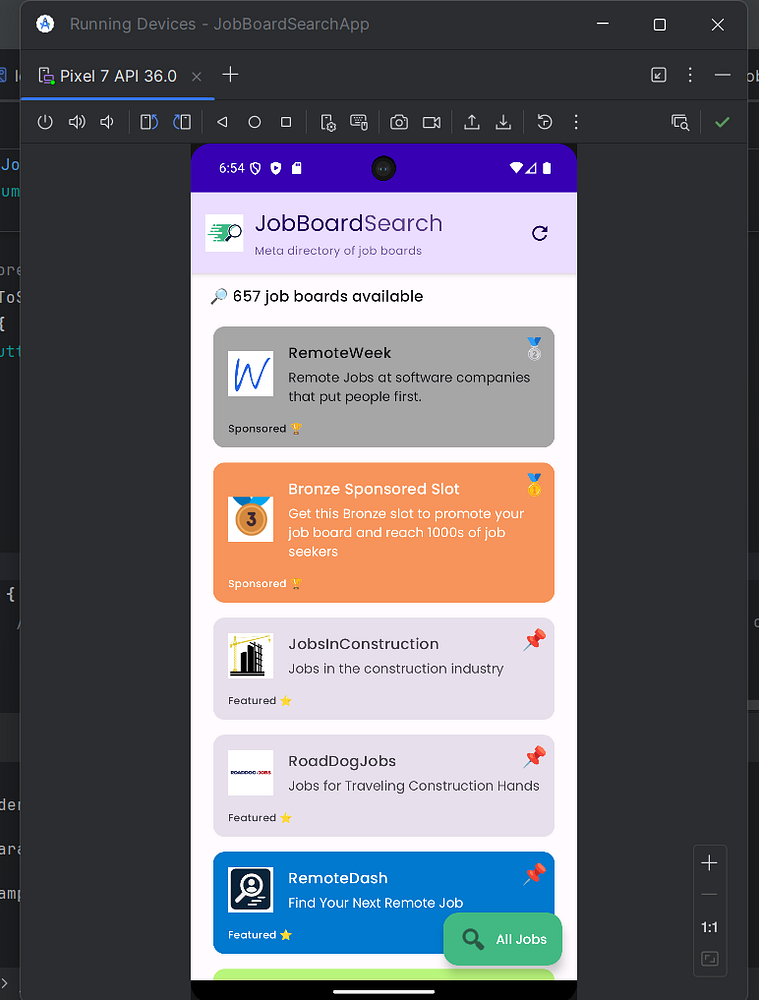This screenshot has width=759, height=1000.
Task: Click the emulator power button icon
Action: tap(45, 122)
